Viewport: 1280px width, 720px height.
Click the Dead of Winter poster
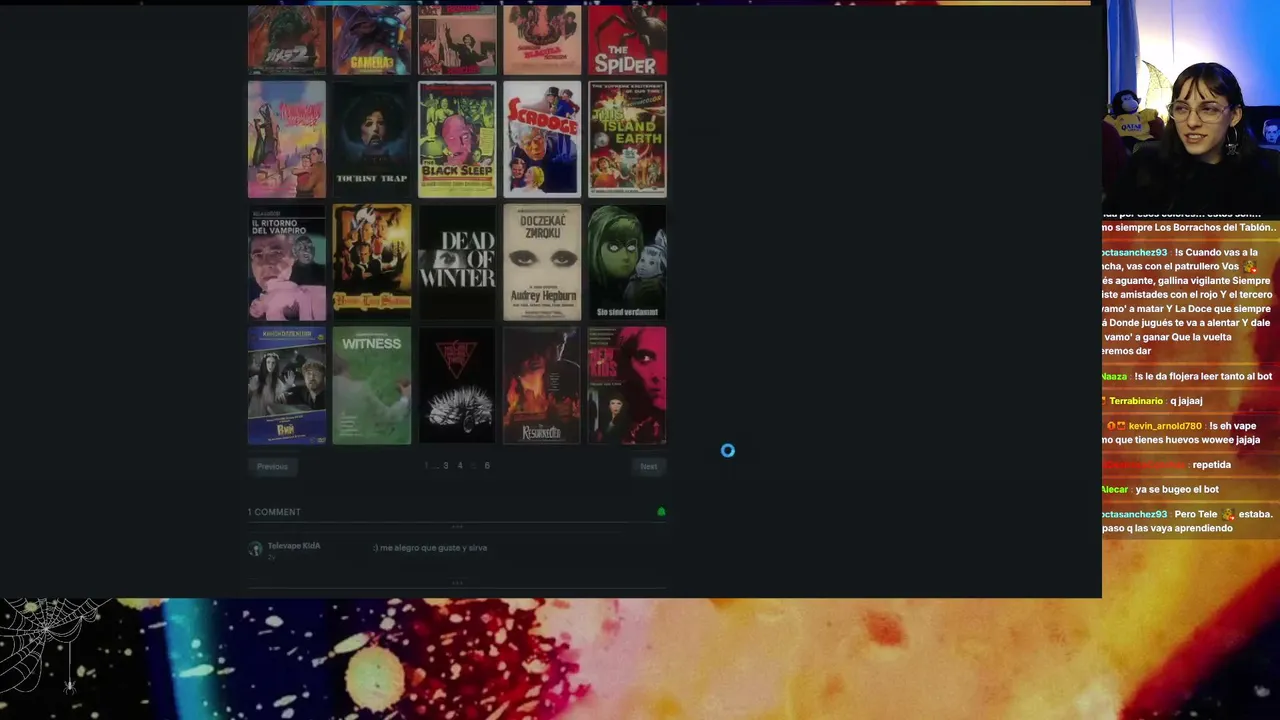[457, 262]
